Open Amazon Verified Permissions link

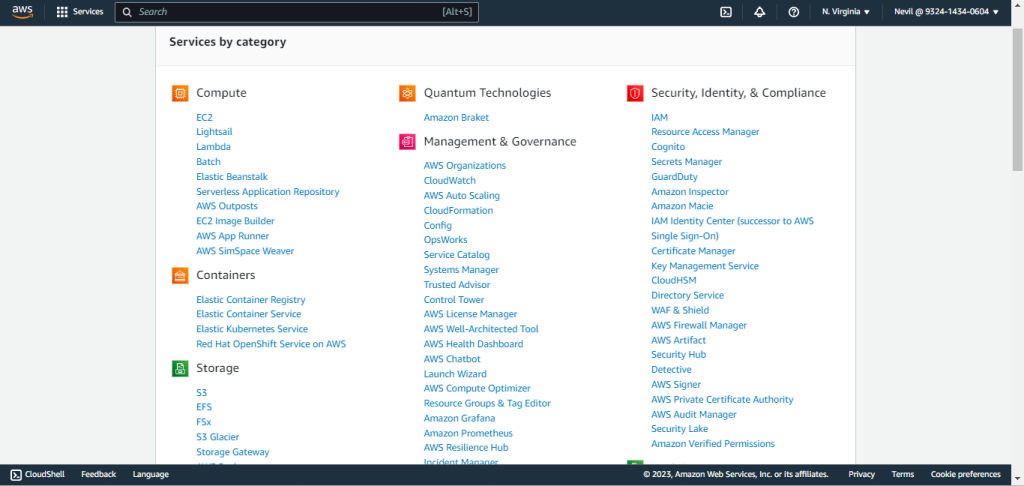[x=713, y=444]
